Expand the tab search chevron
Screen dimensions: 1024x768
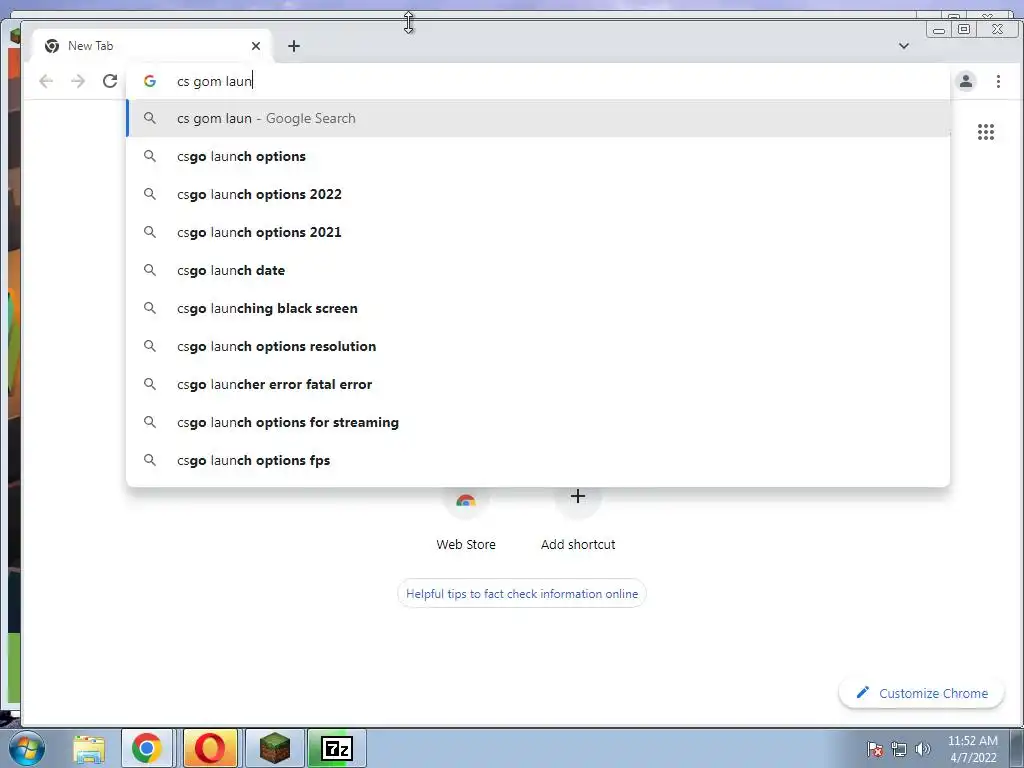tap(904, 46)
